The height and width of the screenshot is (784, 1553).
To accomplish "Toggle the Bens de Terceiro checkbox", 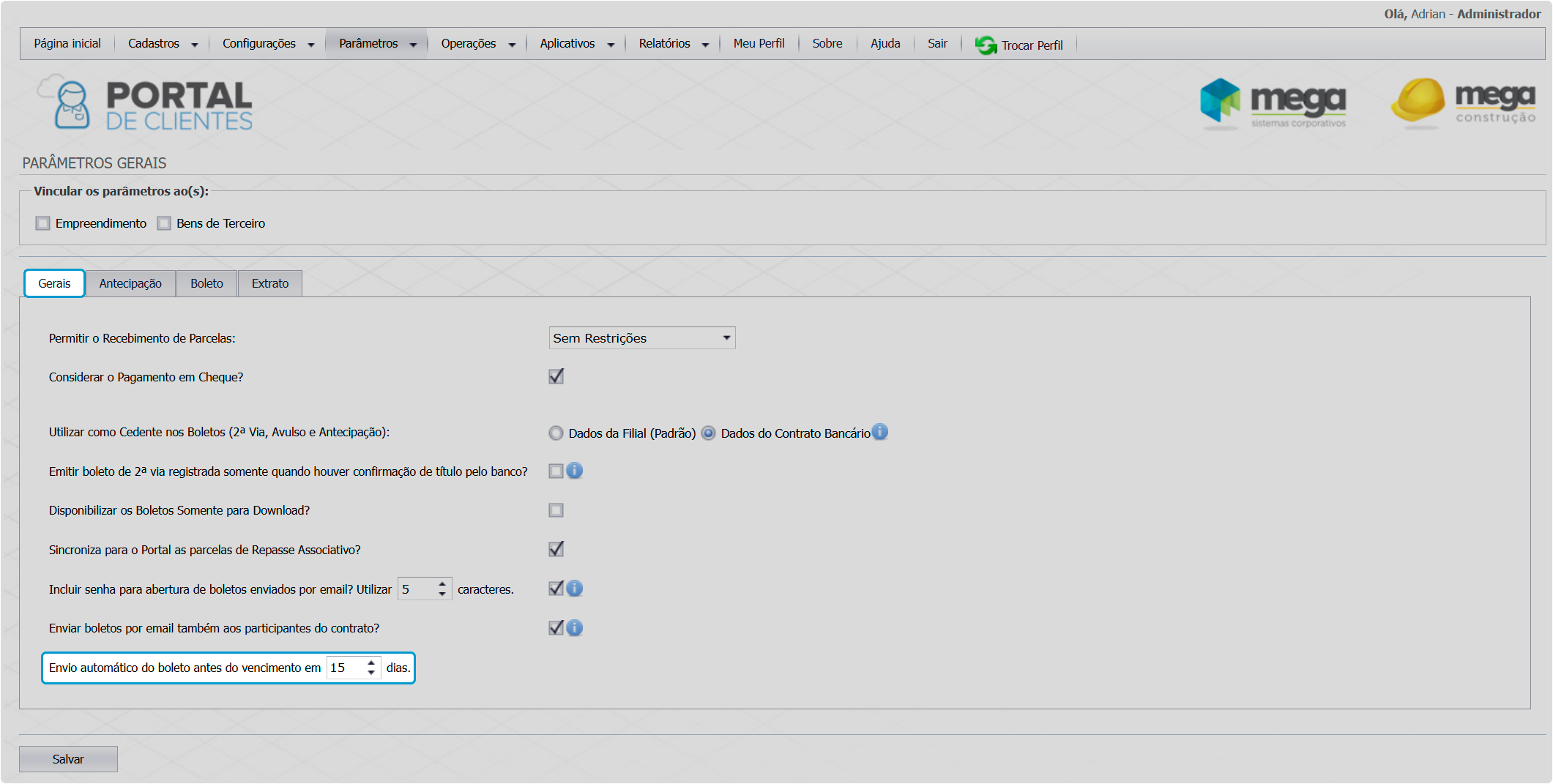I will point(164,223).
